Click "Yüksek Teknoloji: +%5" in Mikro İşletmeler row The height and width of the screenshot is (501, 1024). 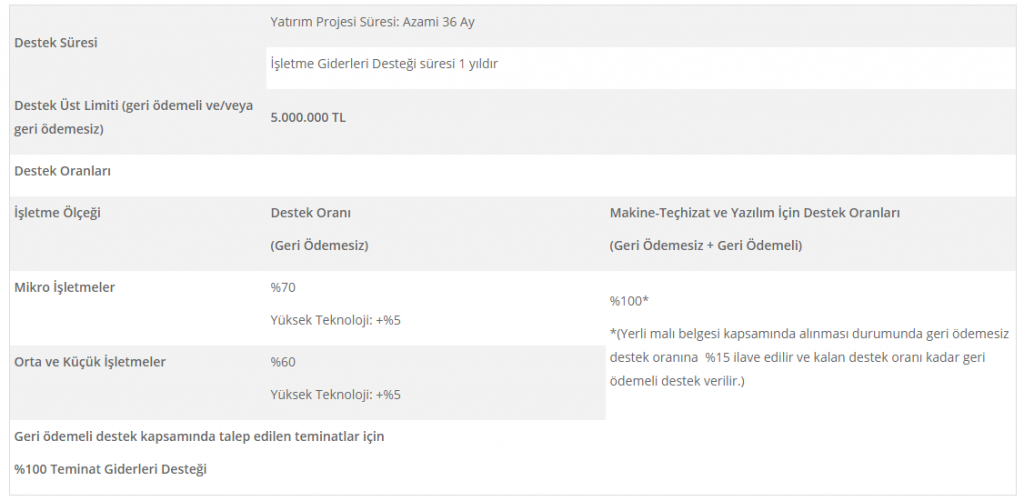[335, 320]
